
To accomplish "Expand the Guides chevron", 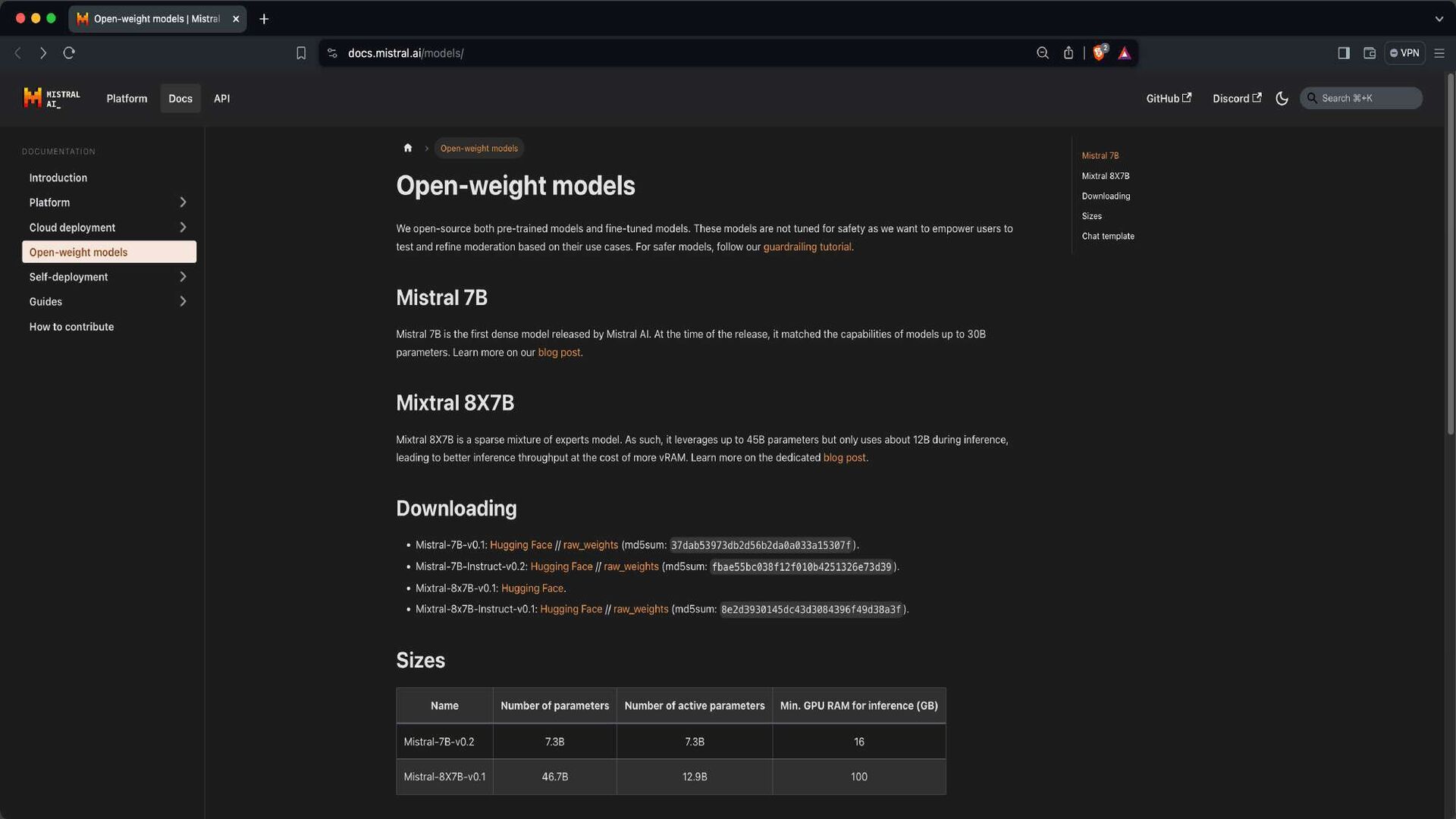I will click(x=183, y=302).
